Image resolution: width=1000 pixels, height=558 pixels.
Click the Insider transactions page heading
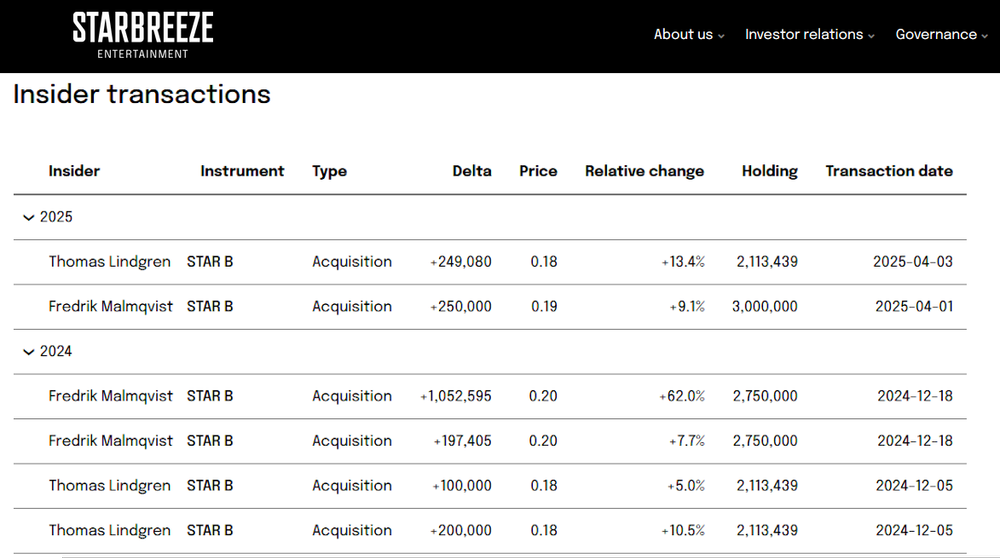(141, 95)
